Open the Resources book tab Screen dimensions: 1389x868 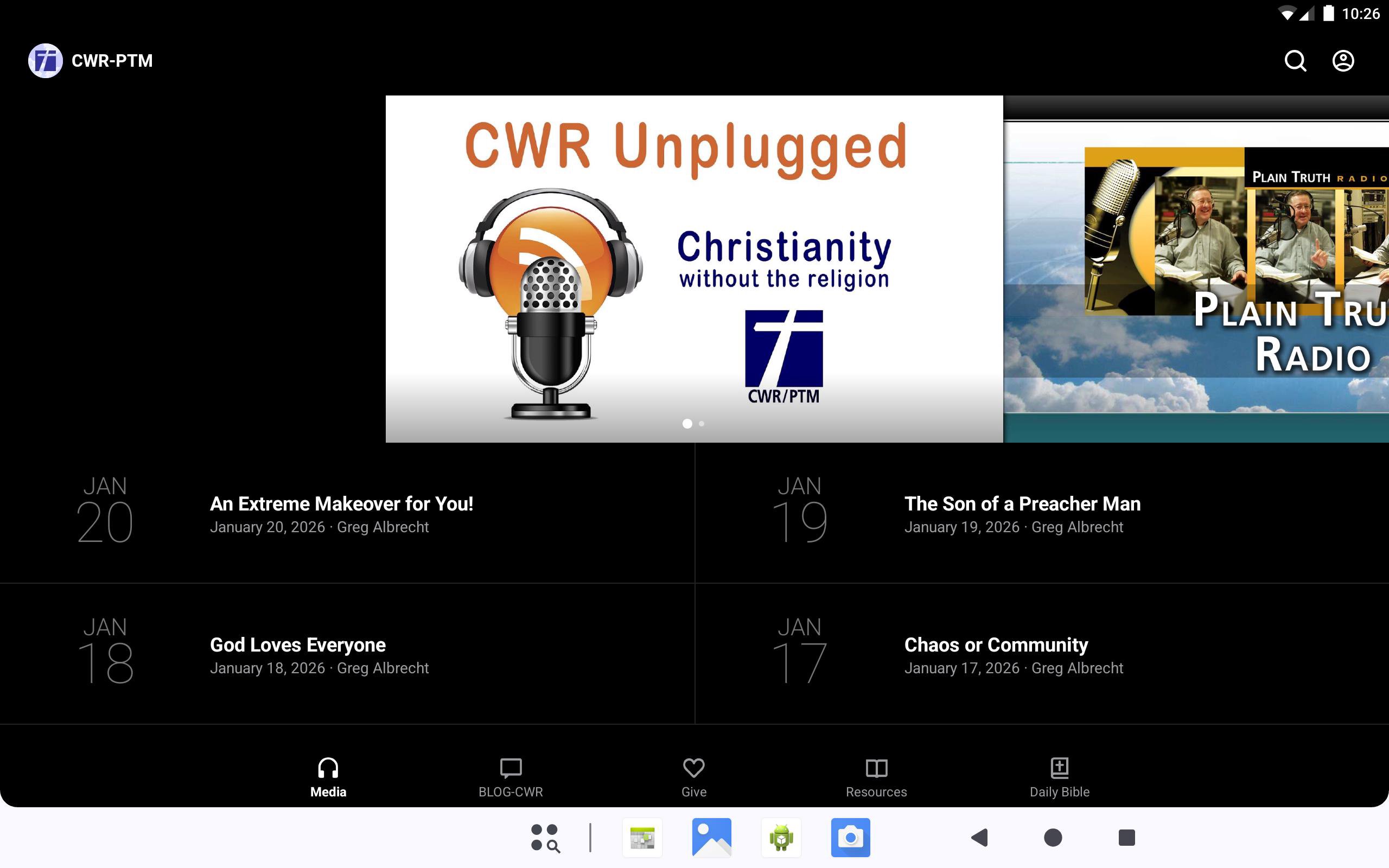[x=876, y=777]
